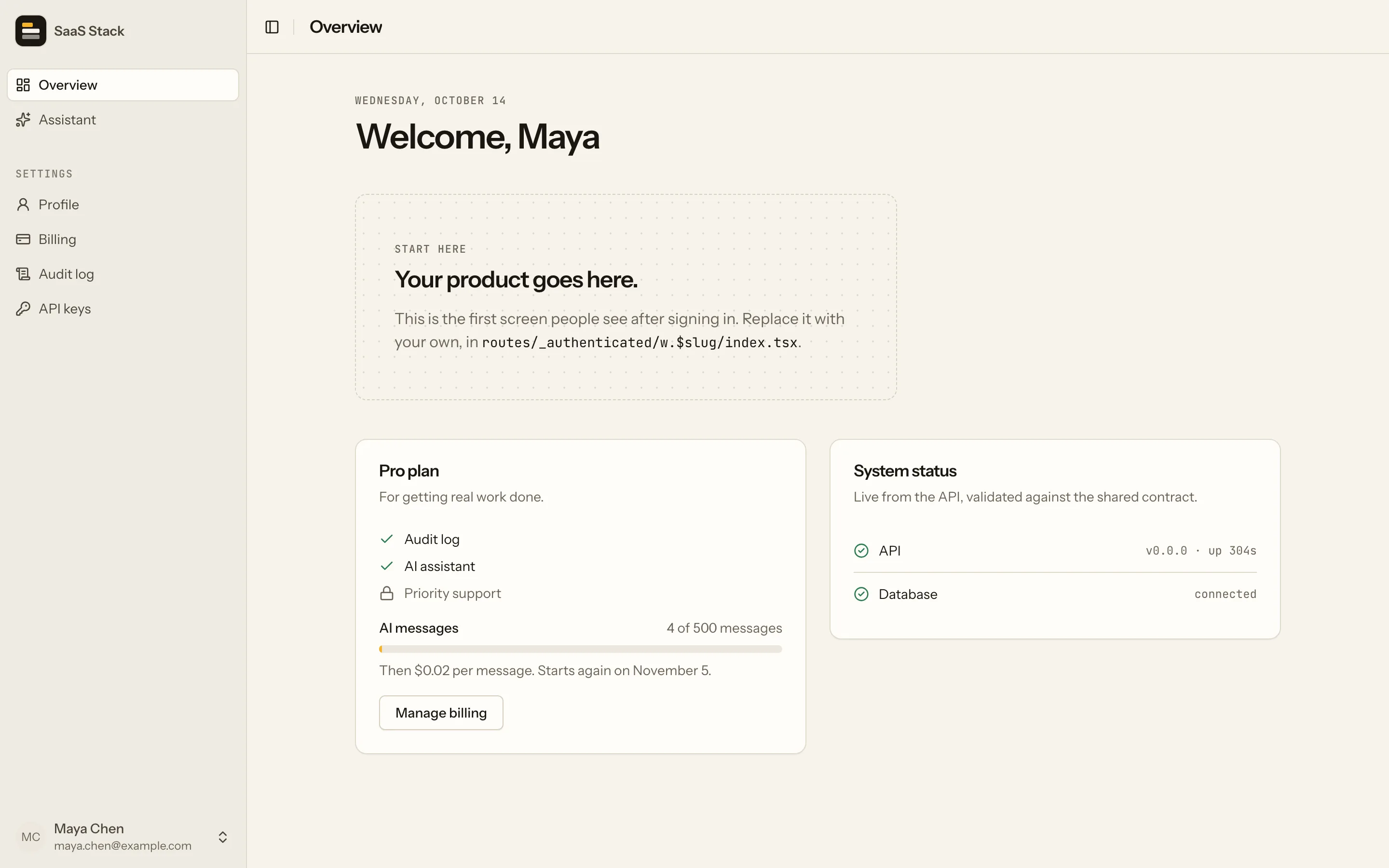Click the Priority support feature label

(x=452, y=593)
